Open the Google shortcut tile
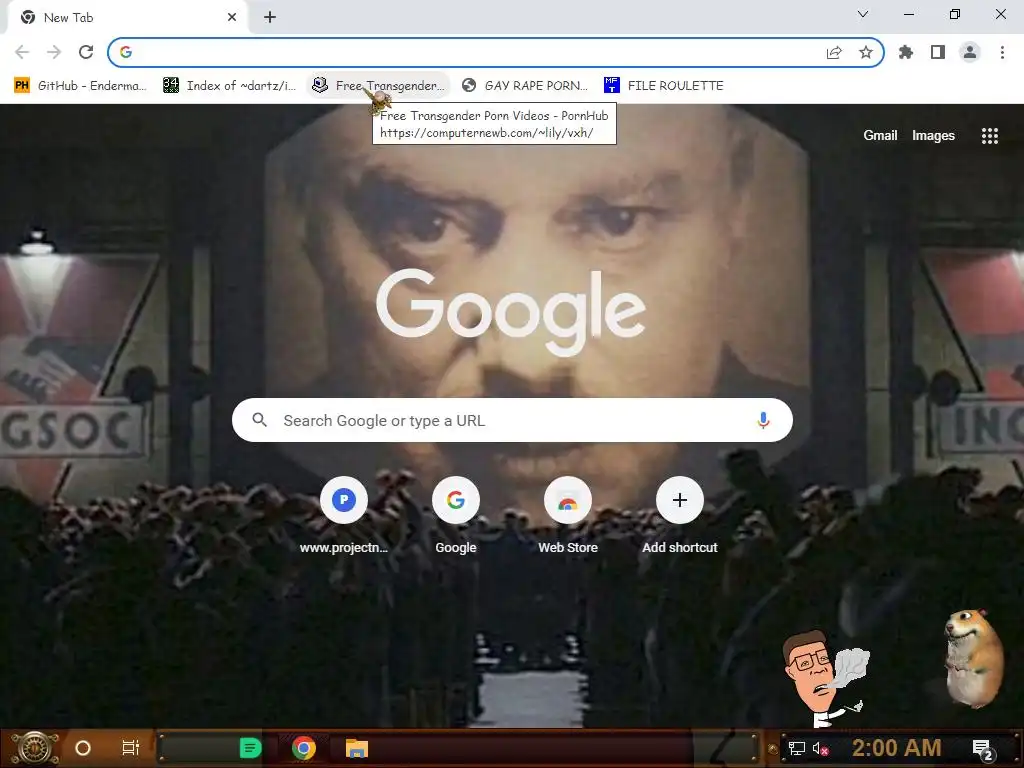The width and height of the screenshot is (1024, 768). [456, 515]
